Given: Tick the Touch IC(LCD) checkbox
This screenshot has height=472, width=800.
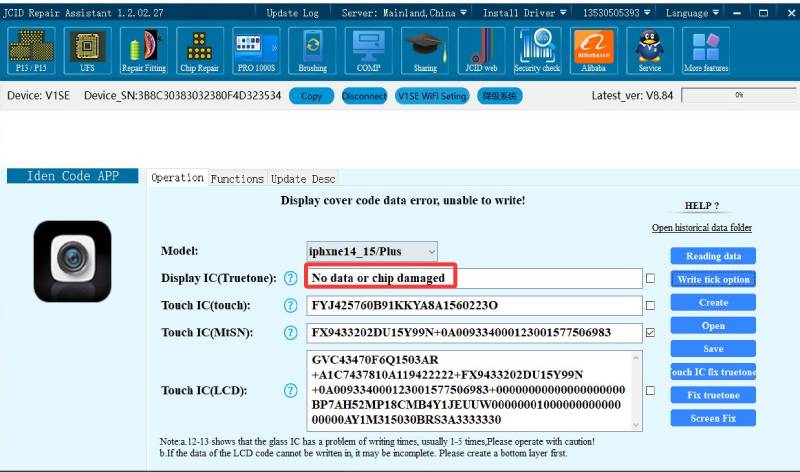Looking at the screenshot, I should 650,390.
